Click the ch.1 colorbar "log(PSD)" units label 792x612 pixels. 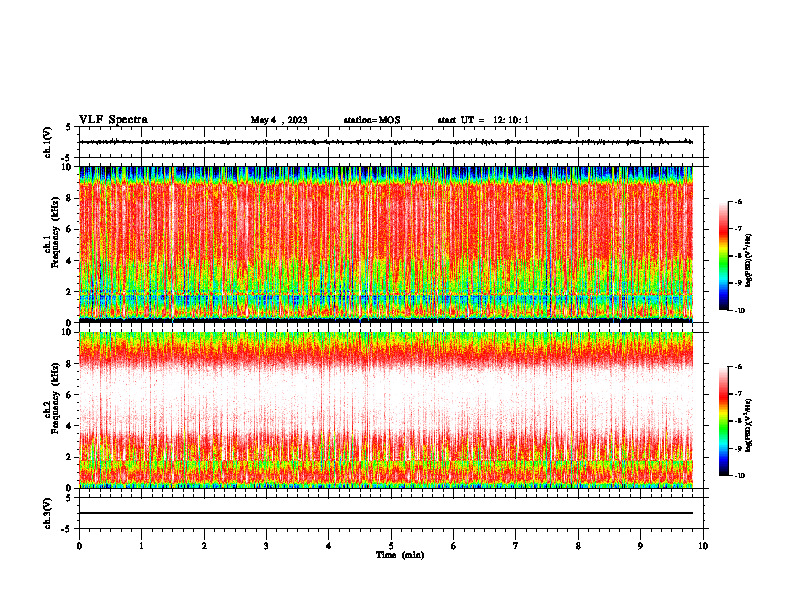click(750, 261)
